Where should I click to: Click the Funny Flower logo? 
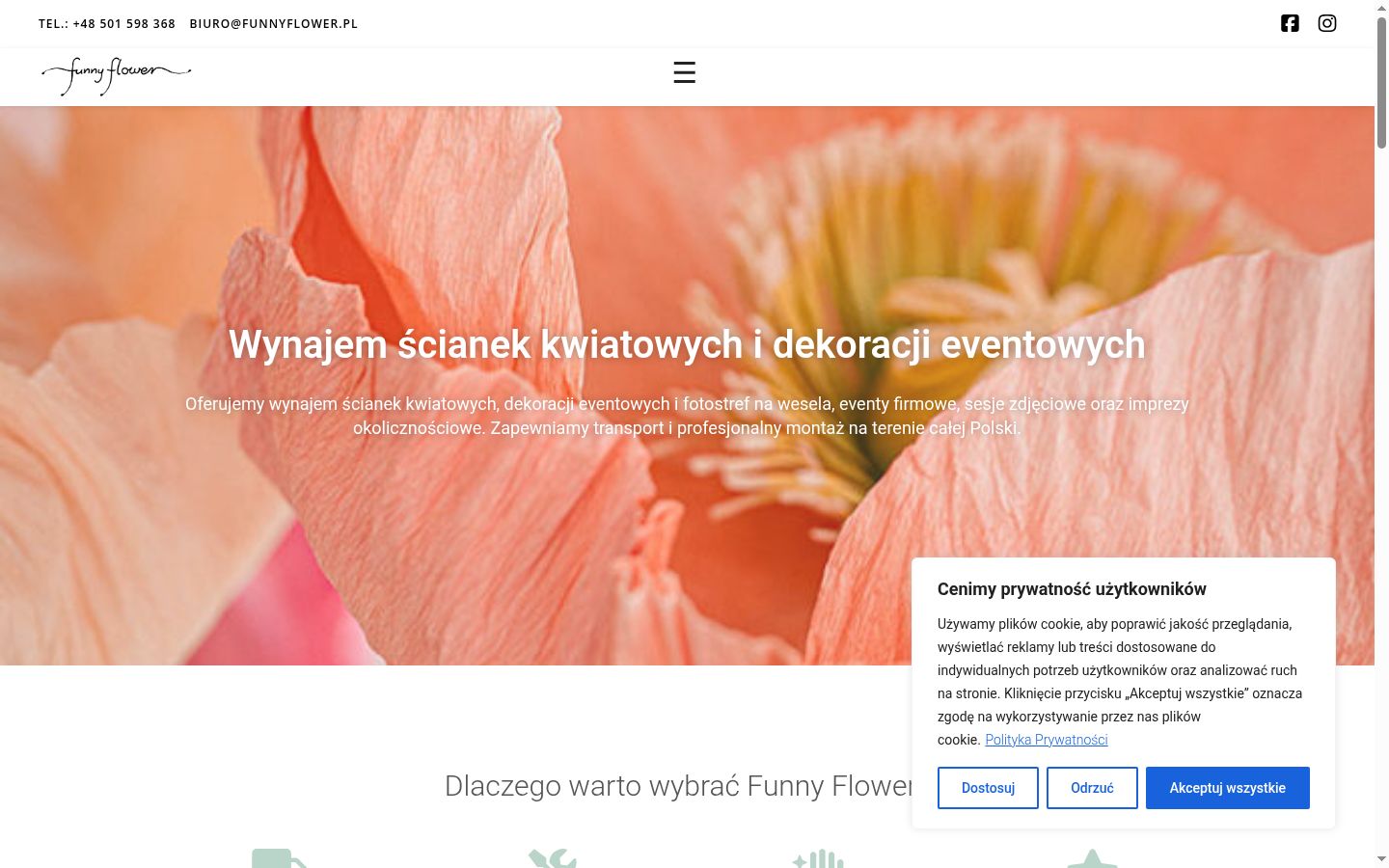point(116,76)
